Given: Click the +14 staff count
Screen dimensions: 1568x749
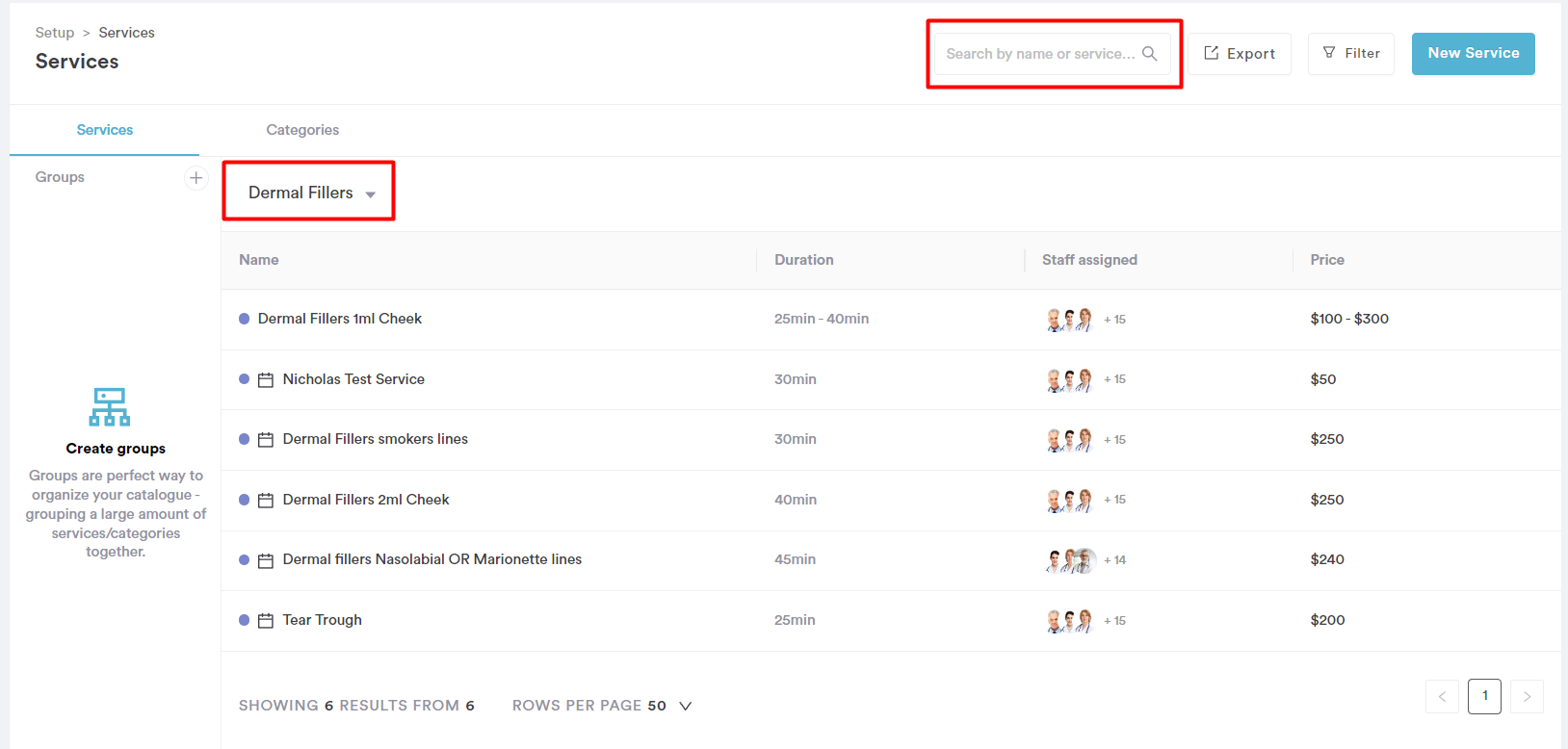Looking at the screenshot, I should point(1114,560).
